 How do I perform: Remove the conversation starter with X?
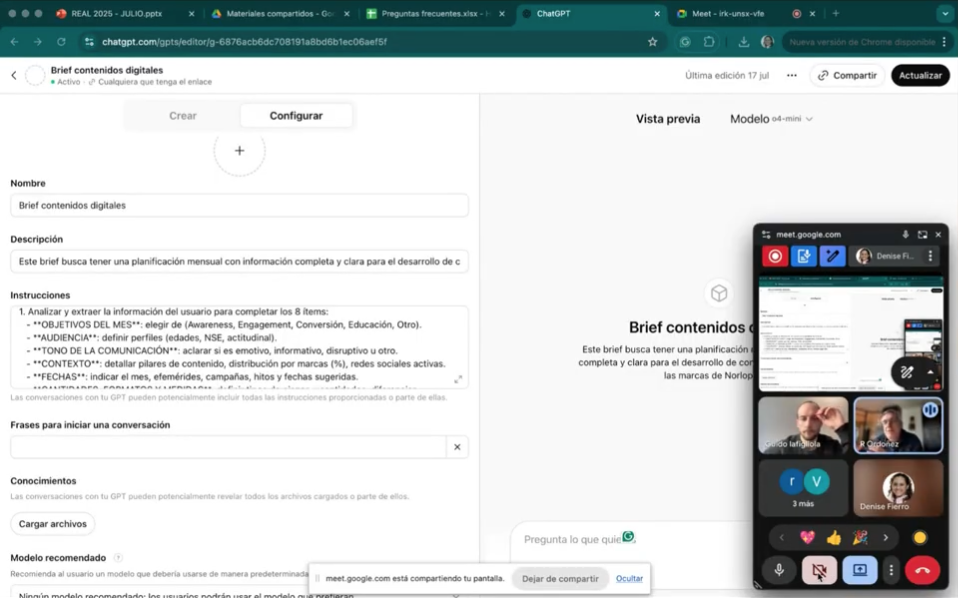click(x=457, y=447)
